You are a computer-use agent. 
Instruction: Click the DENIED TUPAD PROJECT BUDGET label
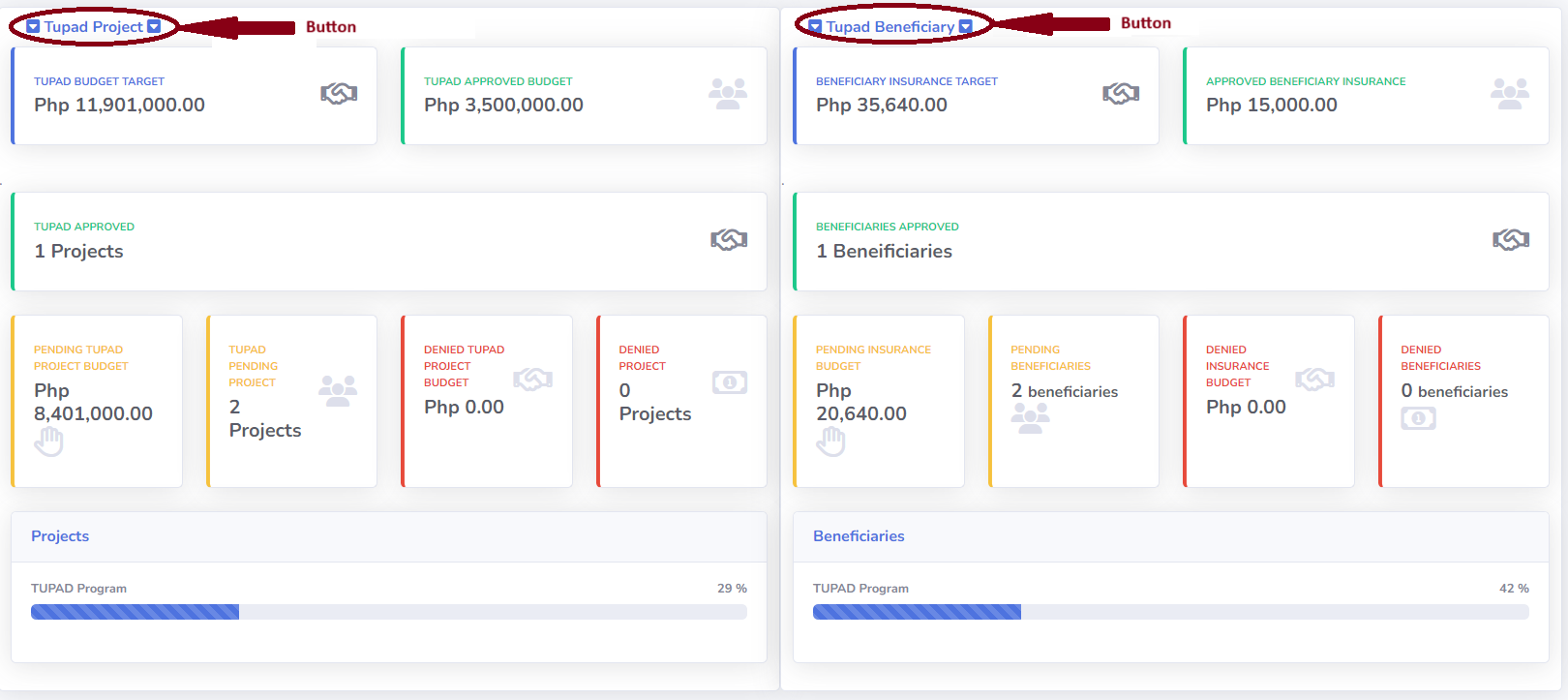coord(464,366)
